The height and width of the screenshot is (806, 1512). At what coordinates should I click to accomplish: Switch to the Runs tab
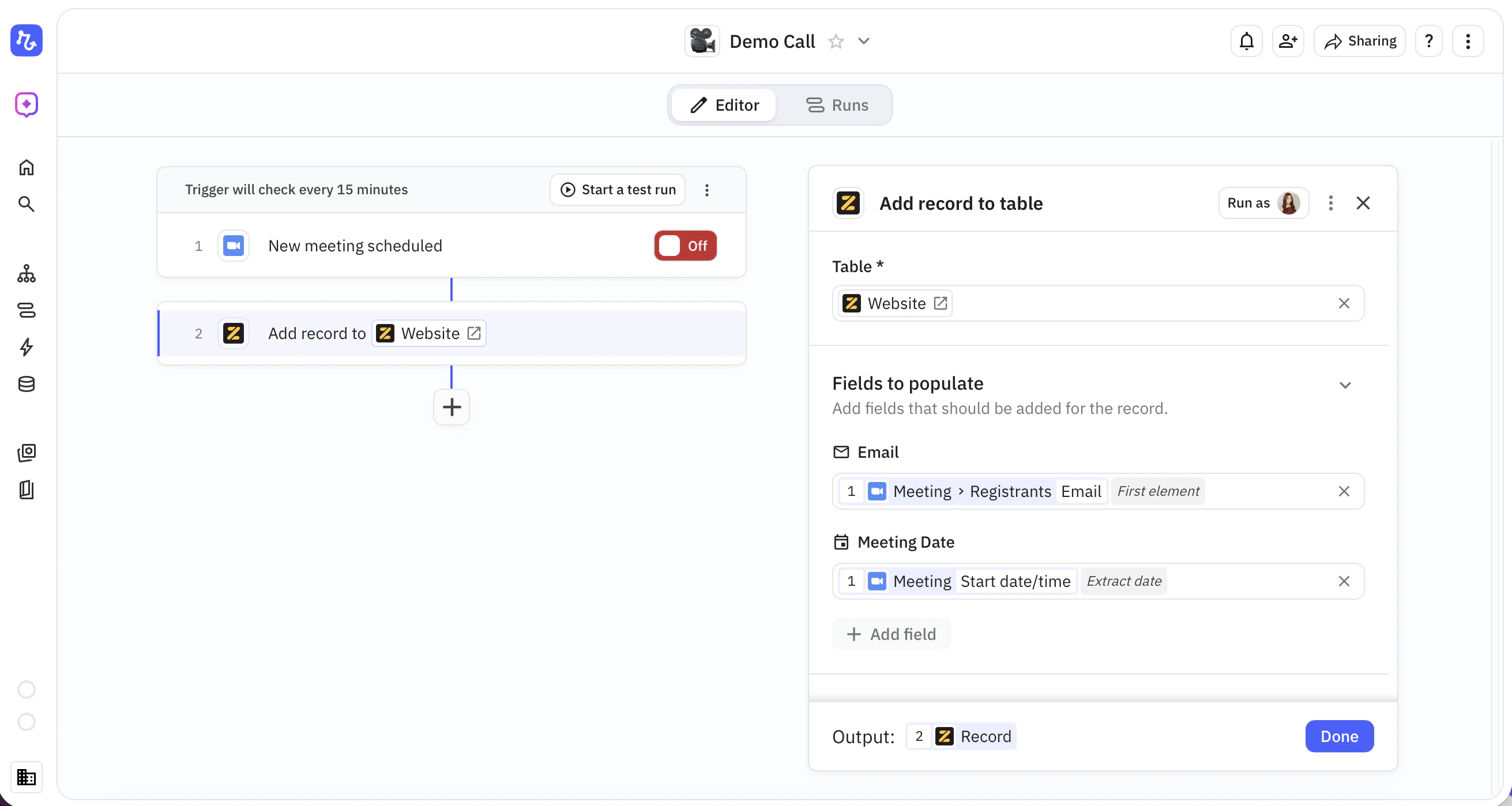pyautogui.click(x=837, y=105)
